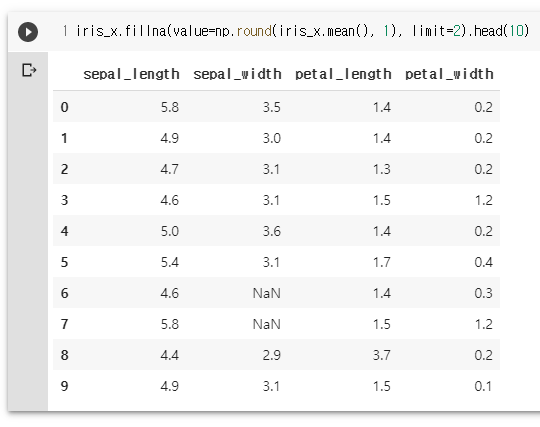This screenshot has height=427, width=540.
Task: Select the sepal_width column header
Action: click(x=237, y=74)
